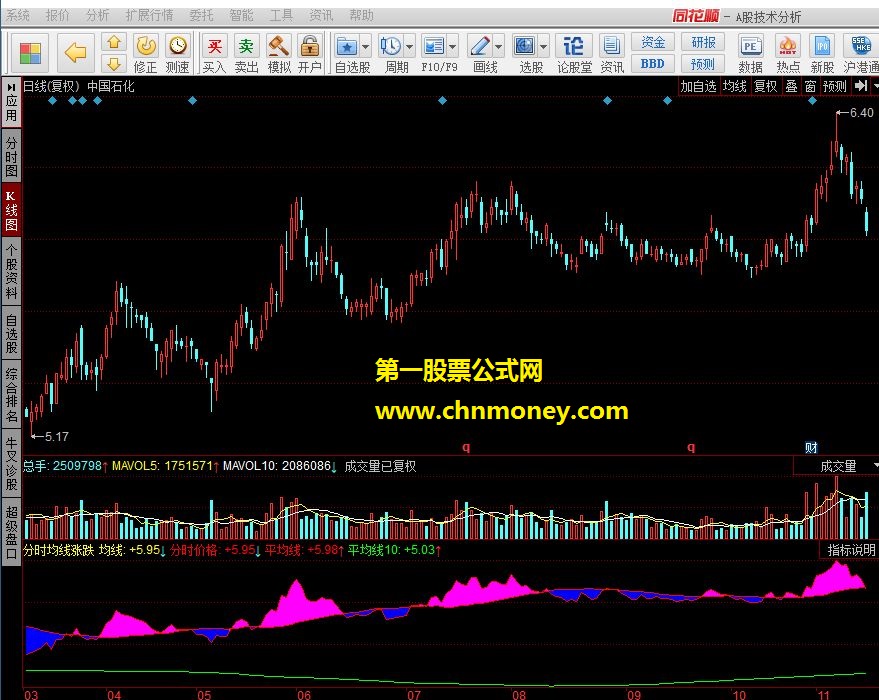This screenshot has width=879, height=700.
Task: Expand the 选股 dropdown arrow
Action: coord(543,47)
